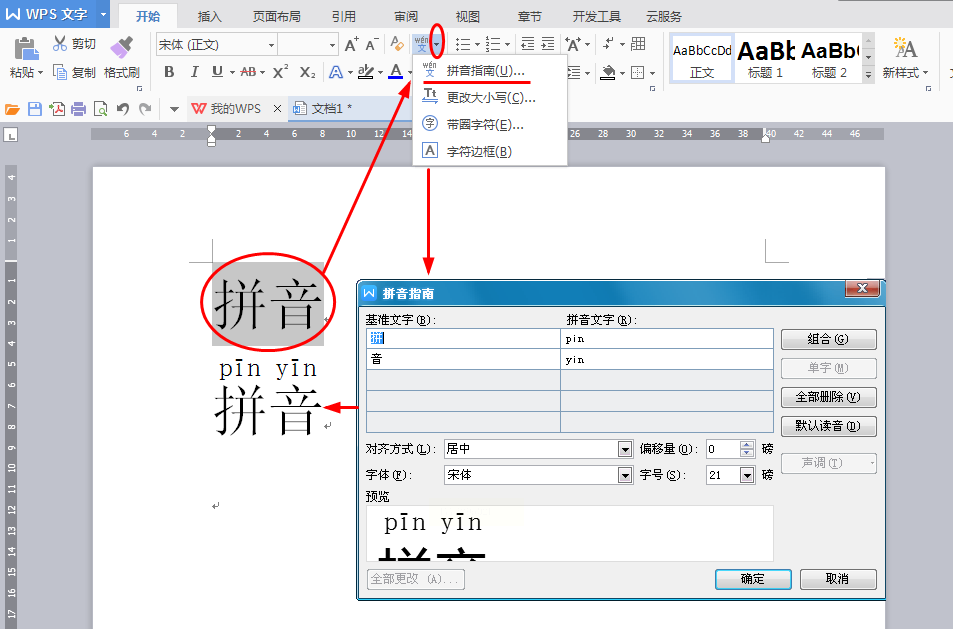953x629 pixels.
Task: Select the Format Painter brush
Action: tap(122, 47)
